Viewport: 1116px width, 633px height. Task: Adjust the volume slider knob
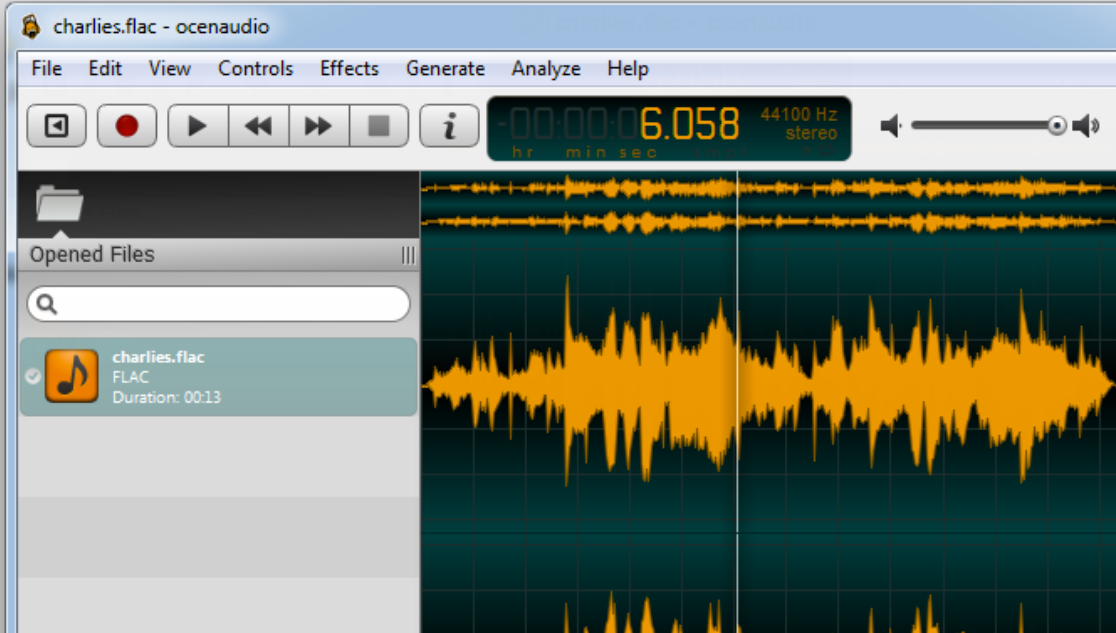point(1056,126)
